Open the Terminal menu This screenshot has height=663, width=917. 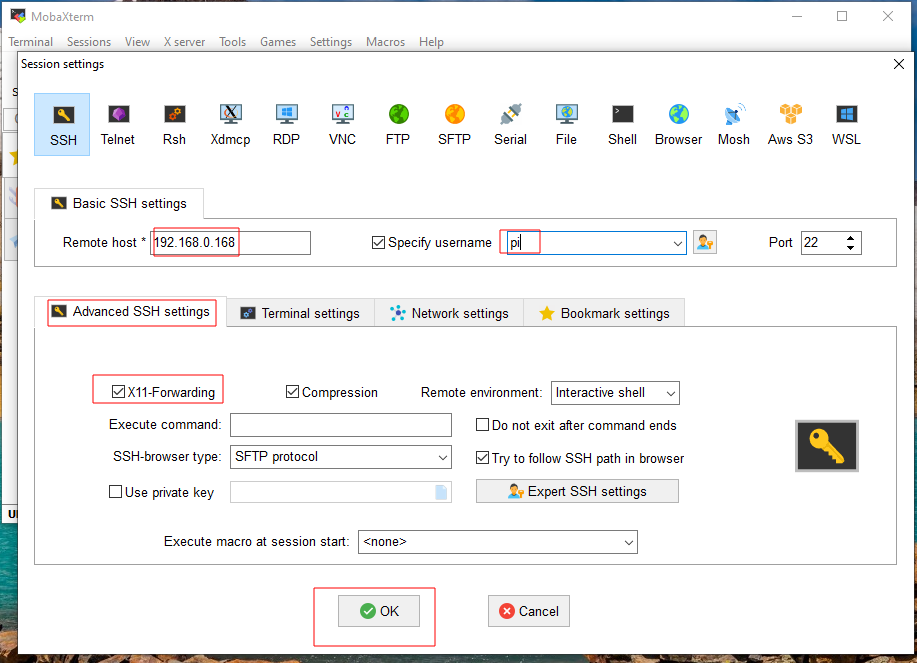(30, 42)
